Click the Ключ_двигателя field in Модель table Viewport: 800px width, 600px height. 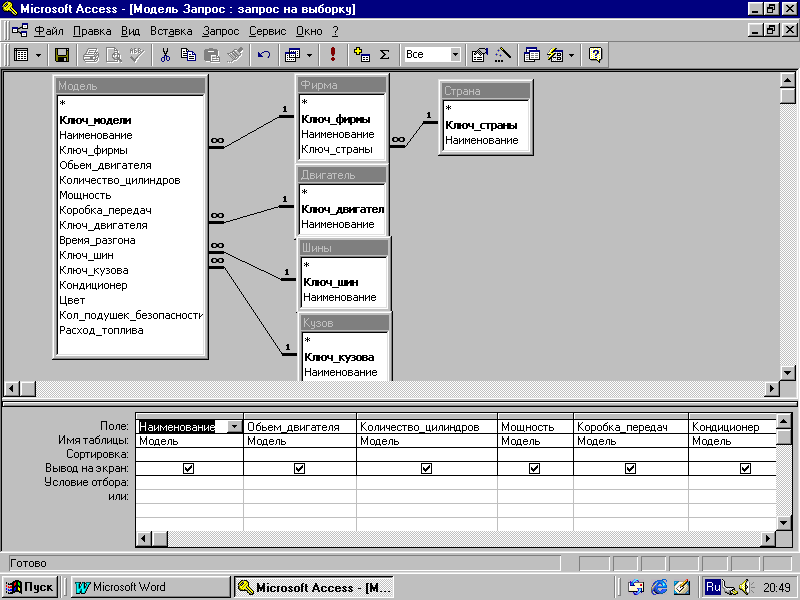(x=103, y=225)
